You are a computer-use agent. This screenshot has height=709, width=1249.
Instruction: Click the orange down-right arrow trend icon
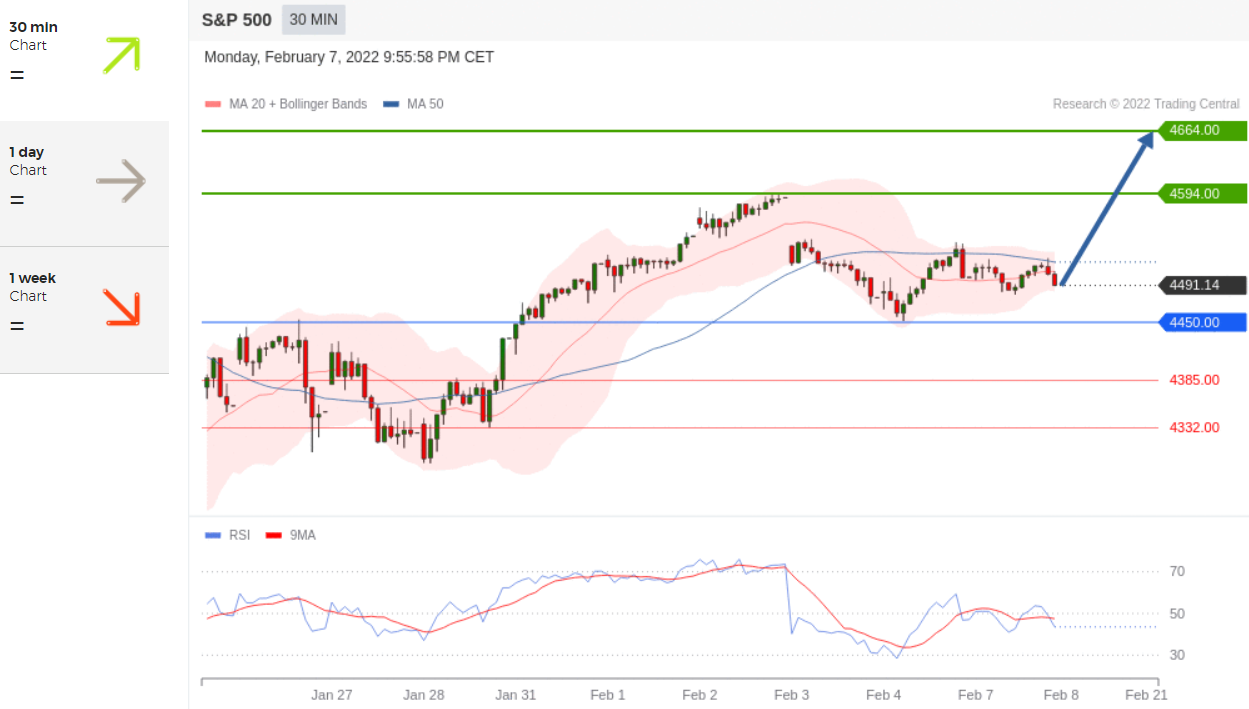pos(121,308)
